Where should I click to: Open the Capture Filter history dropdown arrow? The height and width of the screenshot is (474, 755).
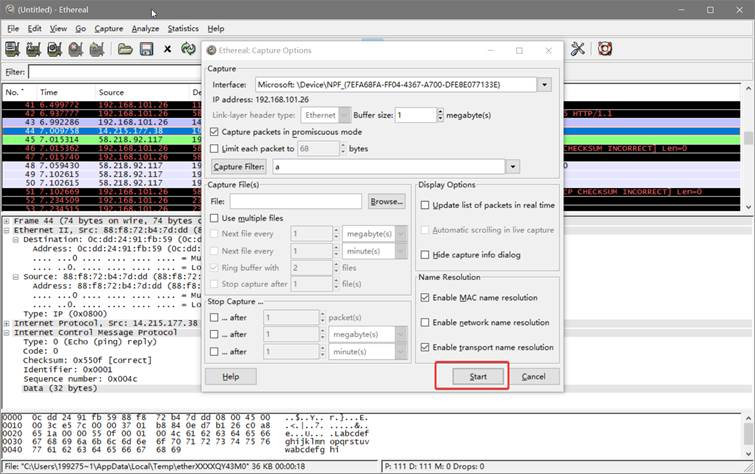coord(513,167)
